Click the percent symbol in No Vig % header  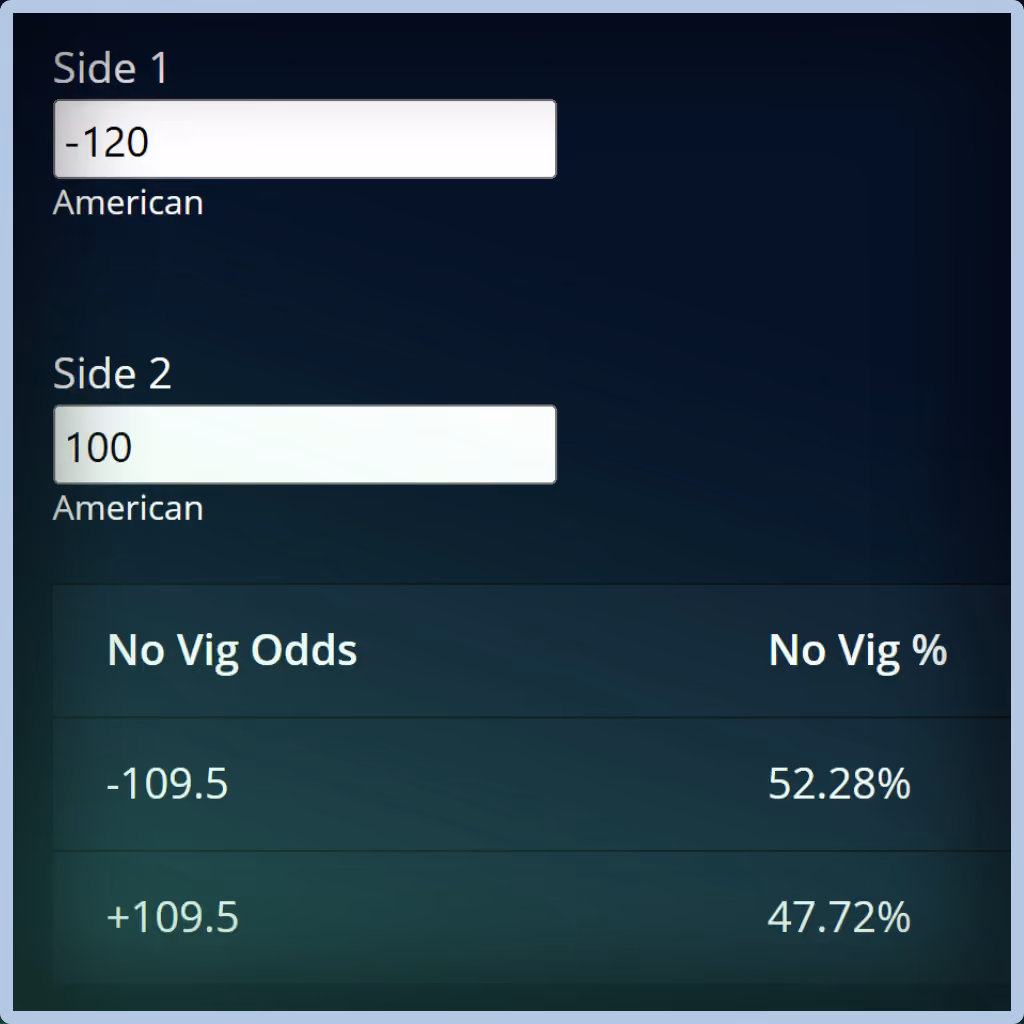929,649
